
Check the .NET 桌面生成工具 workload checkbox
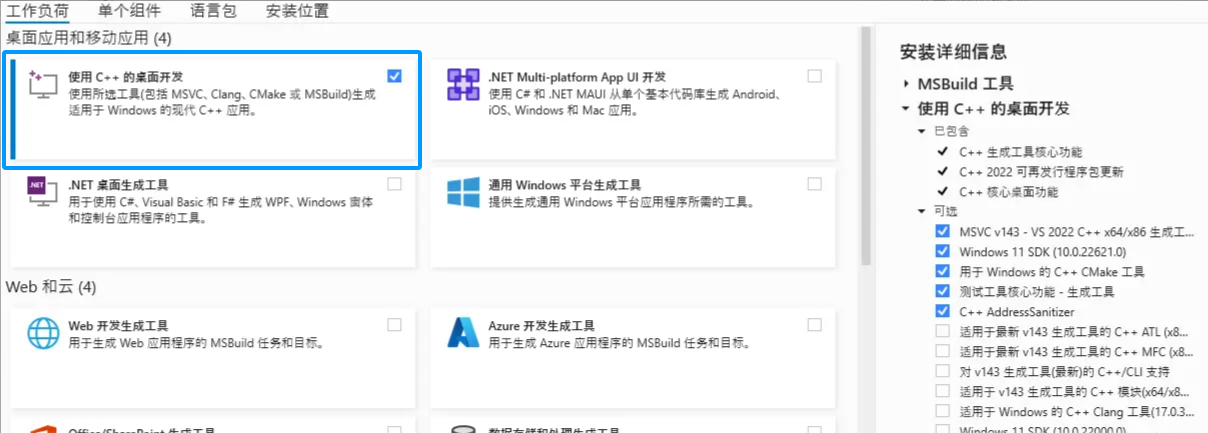tap(394, 184)
